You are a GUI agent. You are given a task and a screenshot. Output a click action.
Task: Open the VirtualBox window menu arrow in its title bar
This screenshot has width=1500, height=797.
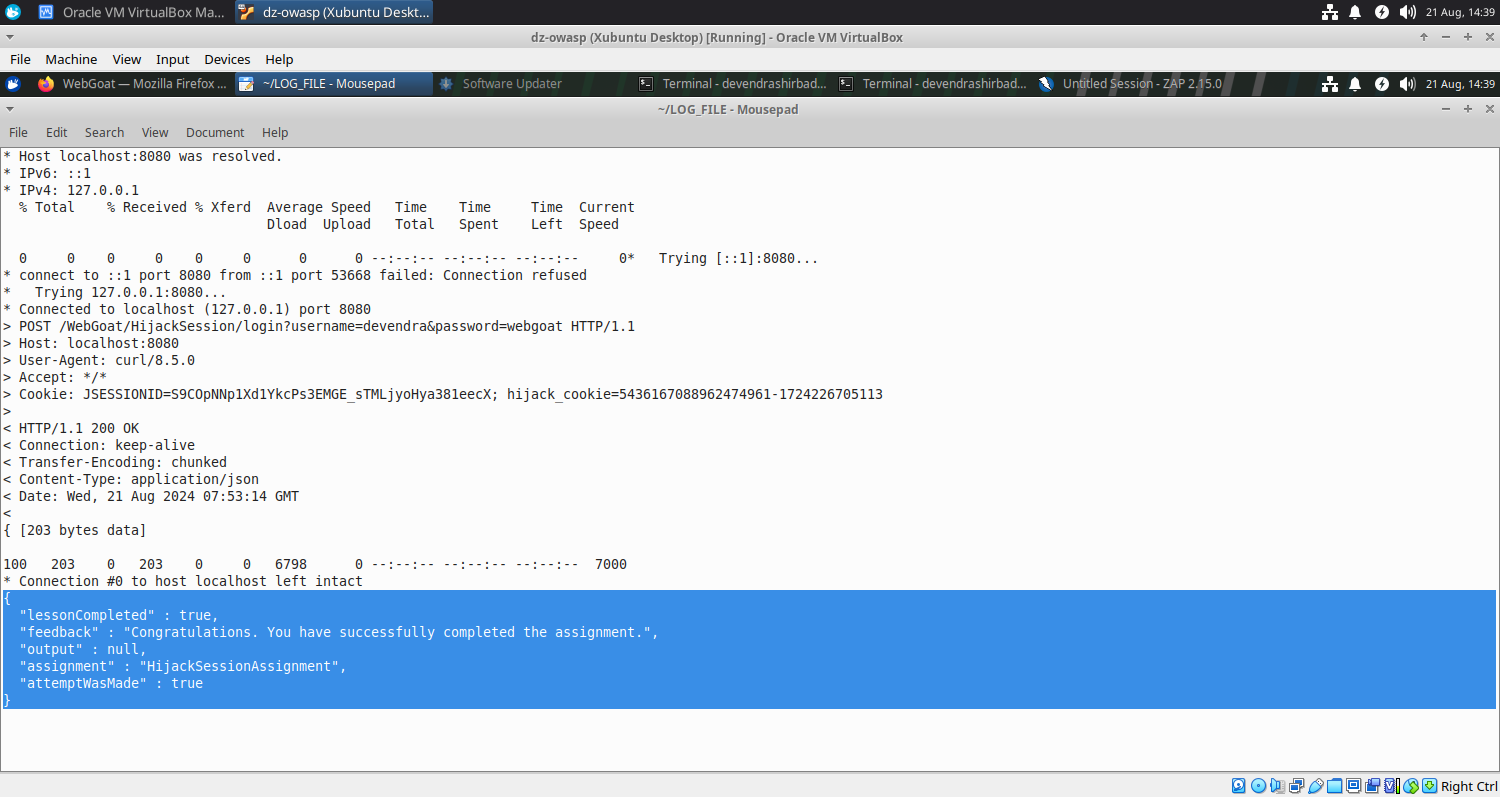tap(11, 37)
